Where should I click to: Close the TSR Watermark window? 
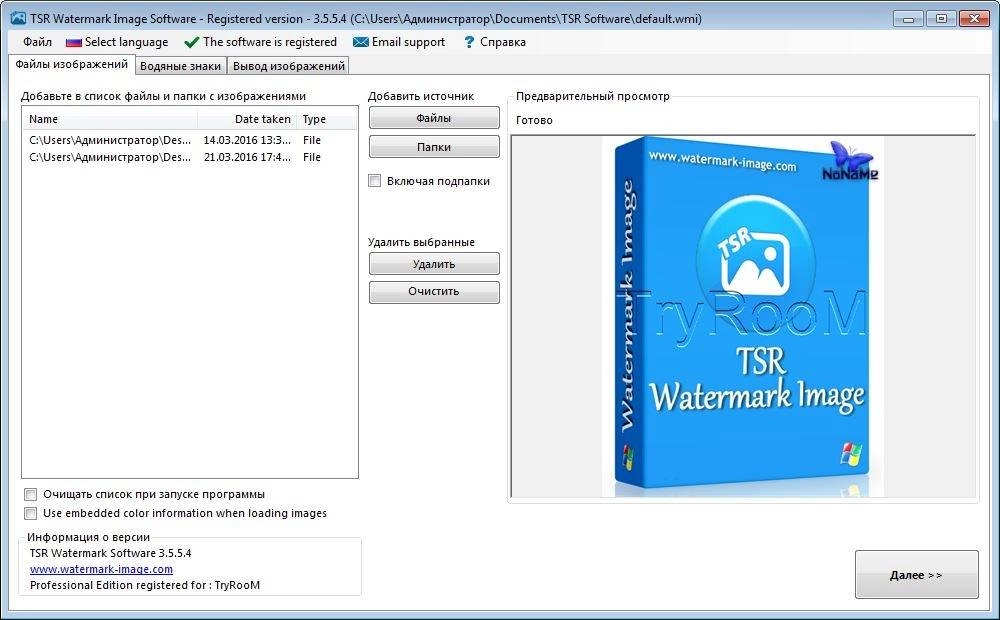pos(974,18)
